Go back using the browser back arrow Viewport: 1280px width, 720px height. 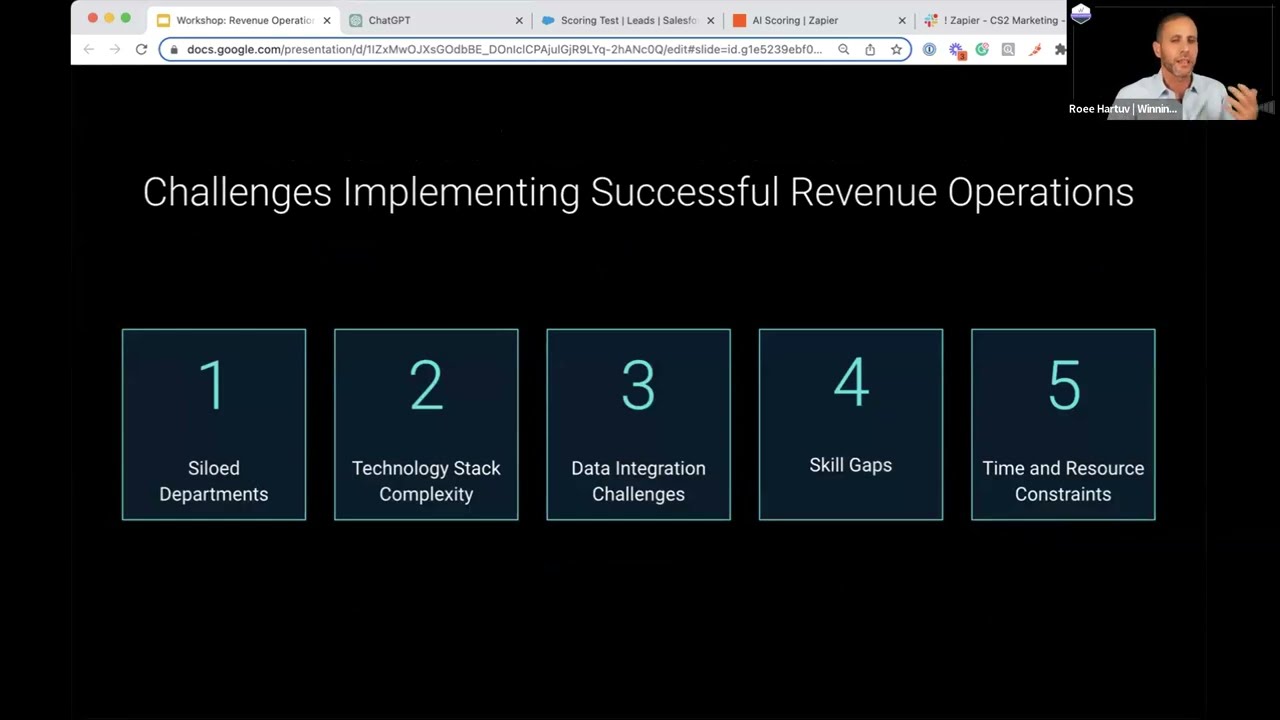coord(89,49)
